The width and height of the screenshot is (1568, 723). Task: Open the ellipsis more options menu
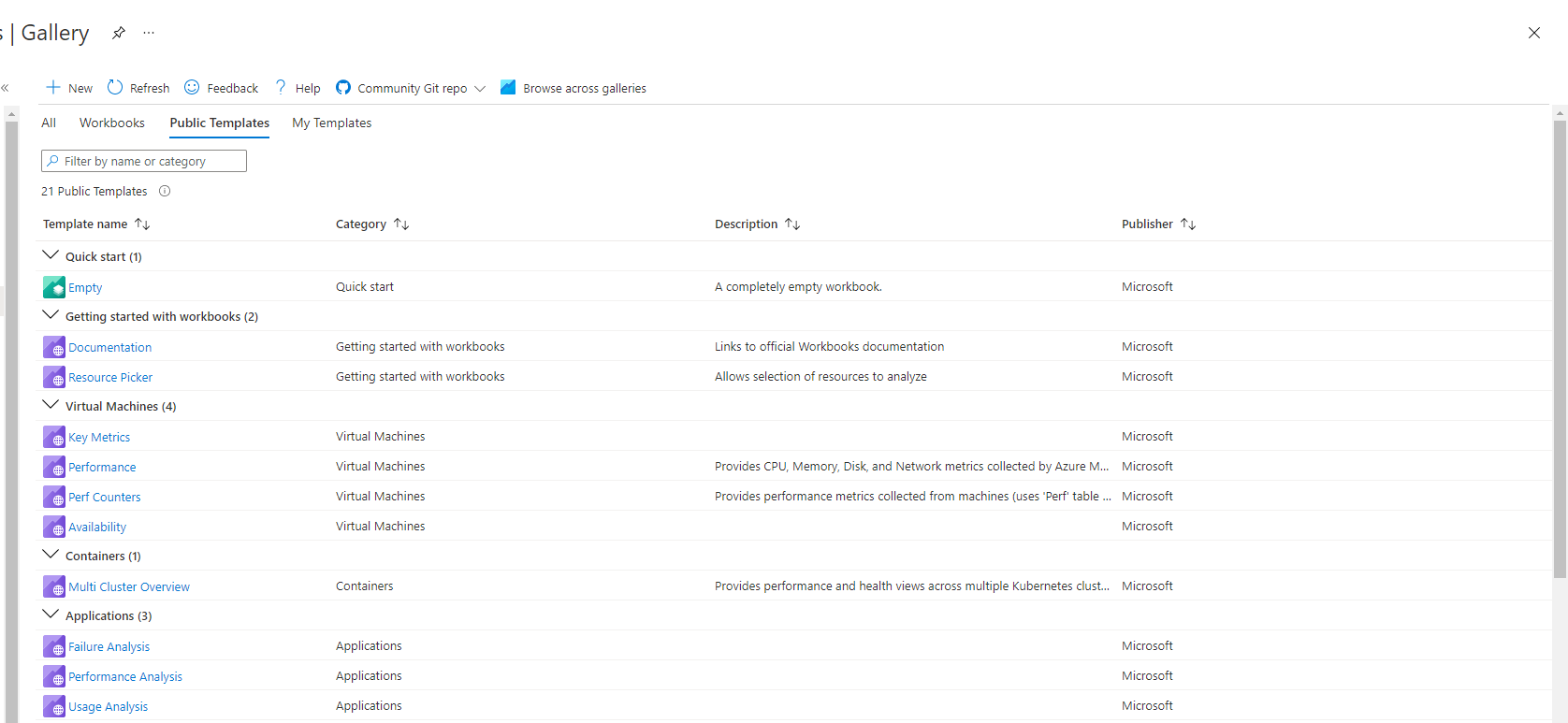pyautogui.click(x=149, y=33)
